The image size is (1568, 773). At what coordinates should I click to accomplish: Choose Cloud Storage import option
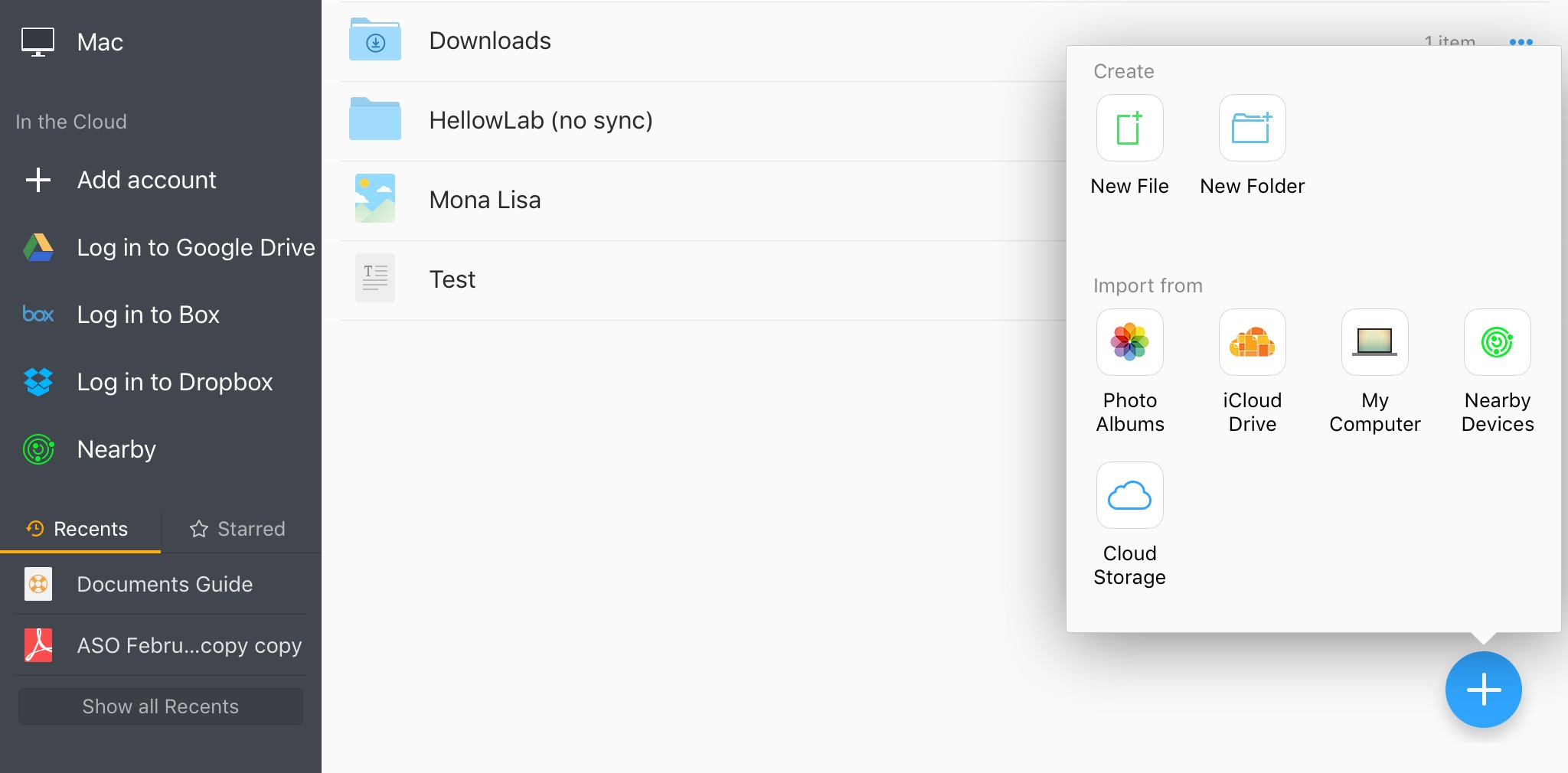point(1129,496)
